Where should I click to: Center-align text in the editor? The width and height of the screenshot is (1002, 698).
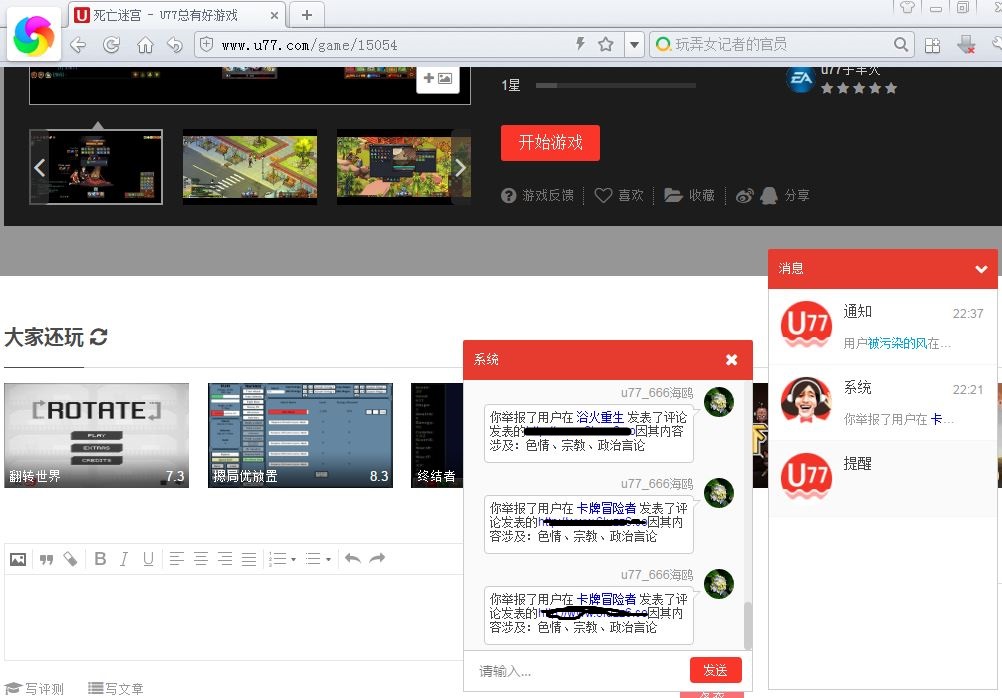tap(201, 559)
